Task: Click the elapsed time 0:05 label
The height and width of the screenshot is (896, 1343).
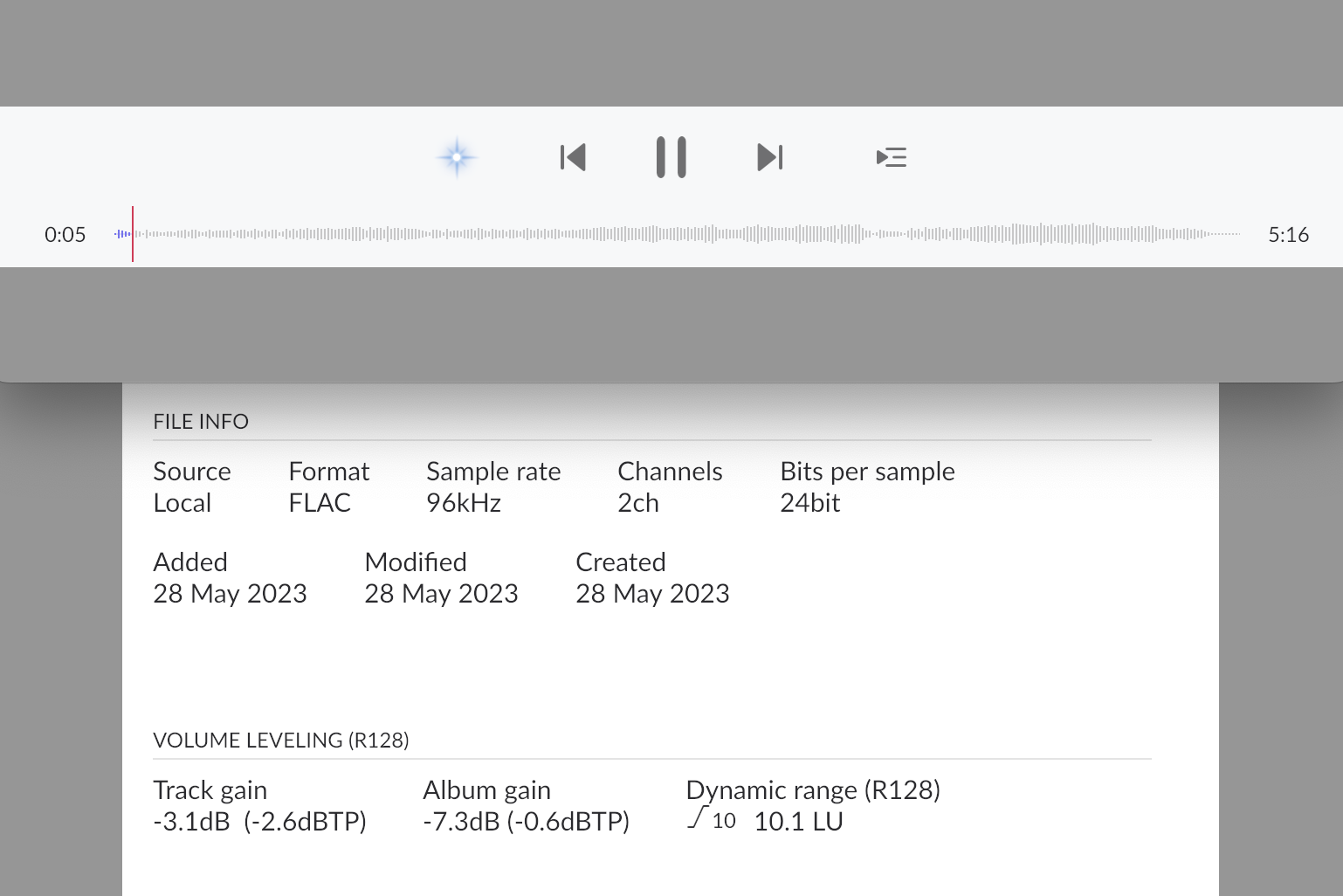Action: coord(65,235)
